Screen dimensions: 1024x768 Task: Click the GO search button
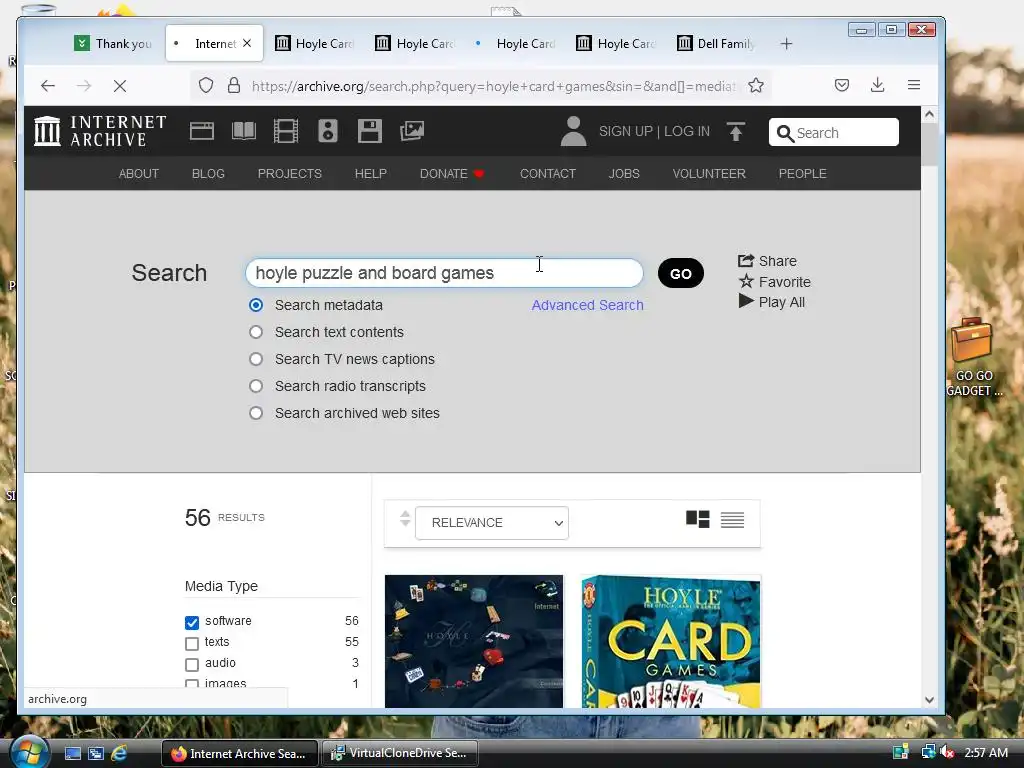(x=680, y=273)
